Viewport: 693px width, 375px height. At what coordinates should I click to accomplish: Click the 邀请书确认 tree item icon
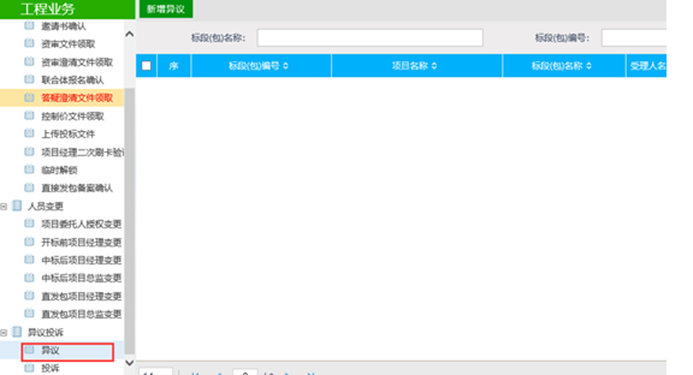point(29,26)
